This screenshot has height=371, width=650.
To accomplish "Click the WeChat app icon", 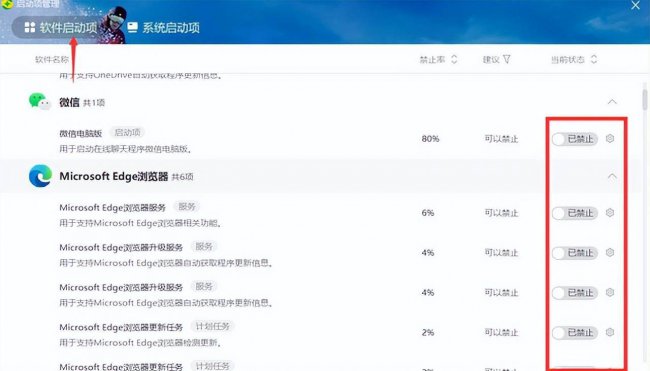I will tap(39, 101).
